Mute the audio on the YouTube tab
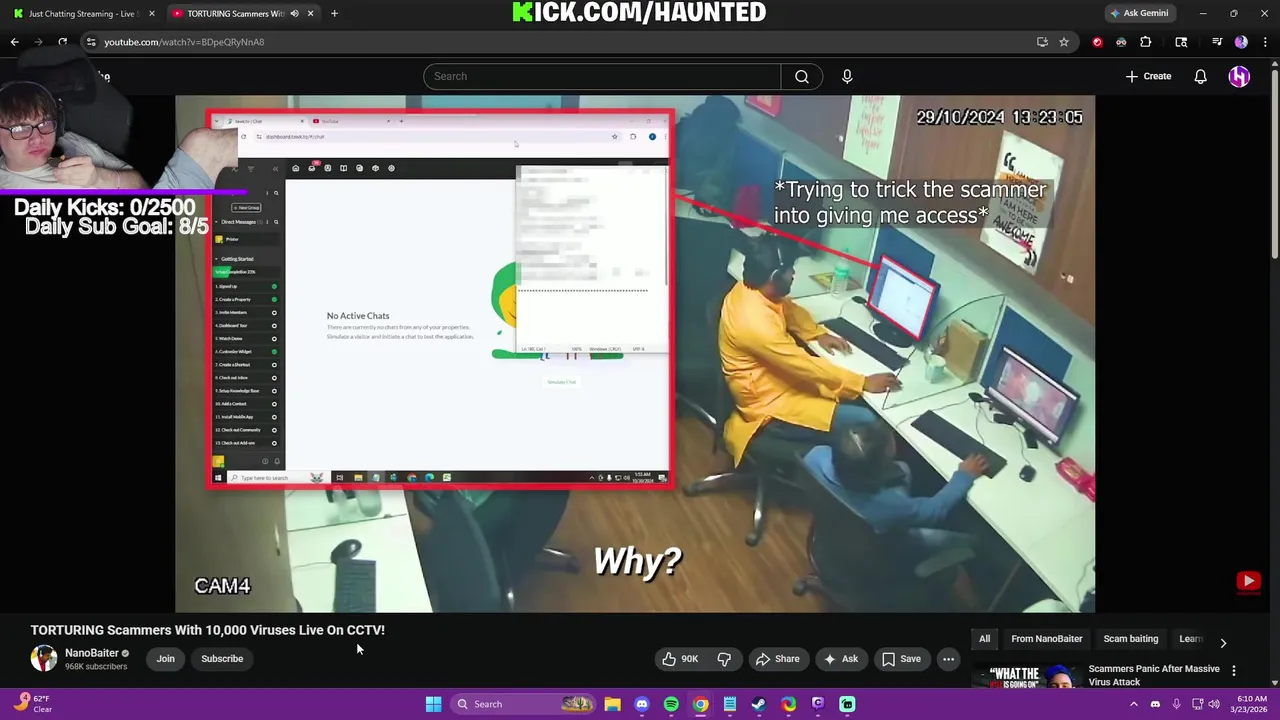Screen dimensions: 1280x720 (294, 13)
